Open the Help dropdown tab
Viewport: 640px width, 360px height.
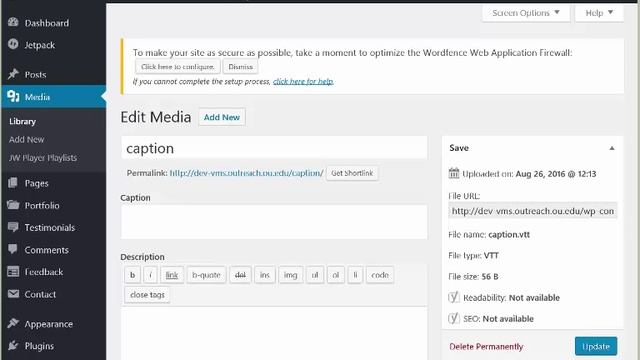click(599, 13)
